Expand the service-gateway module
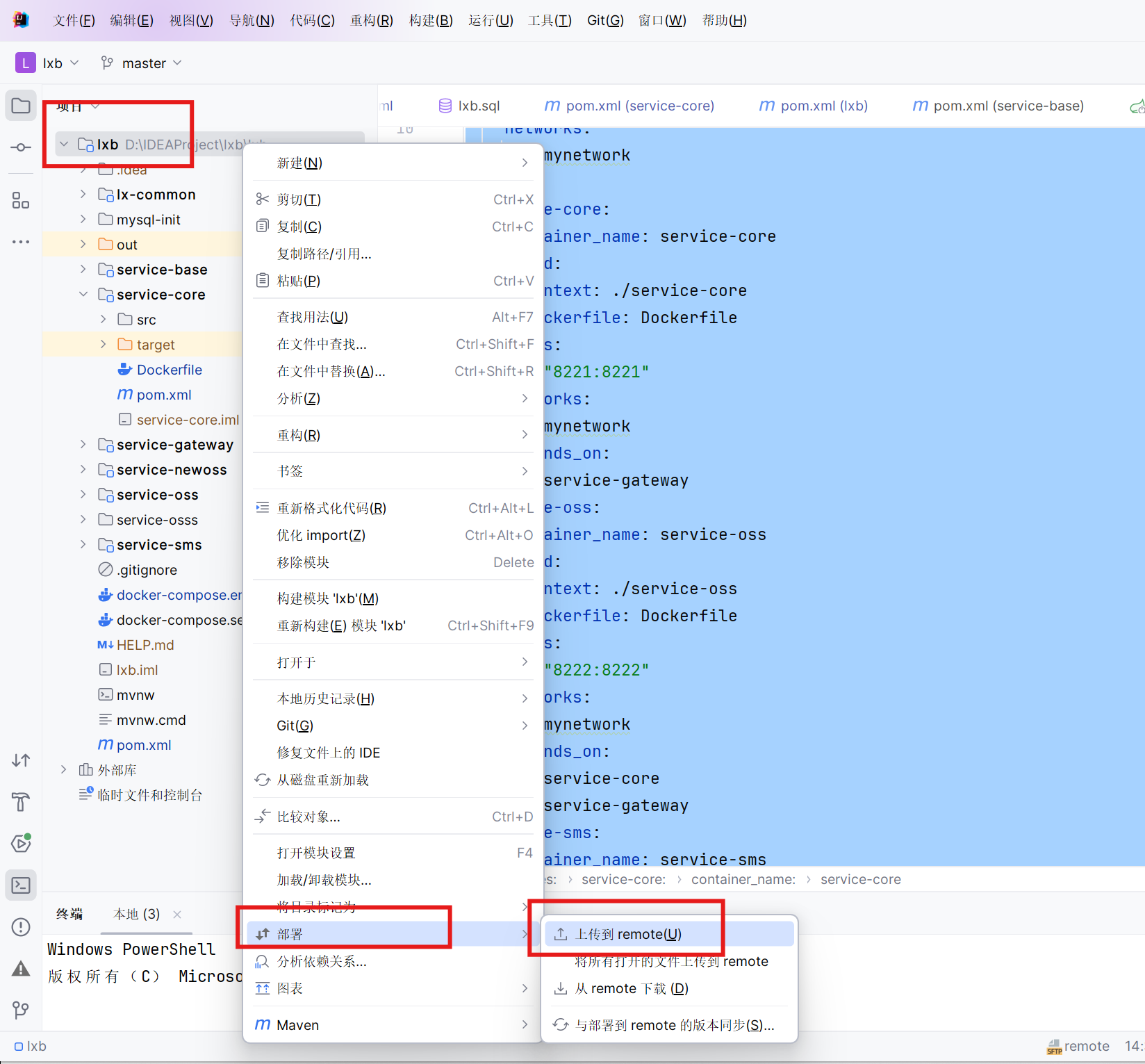 83,444
